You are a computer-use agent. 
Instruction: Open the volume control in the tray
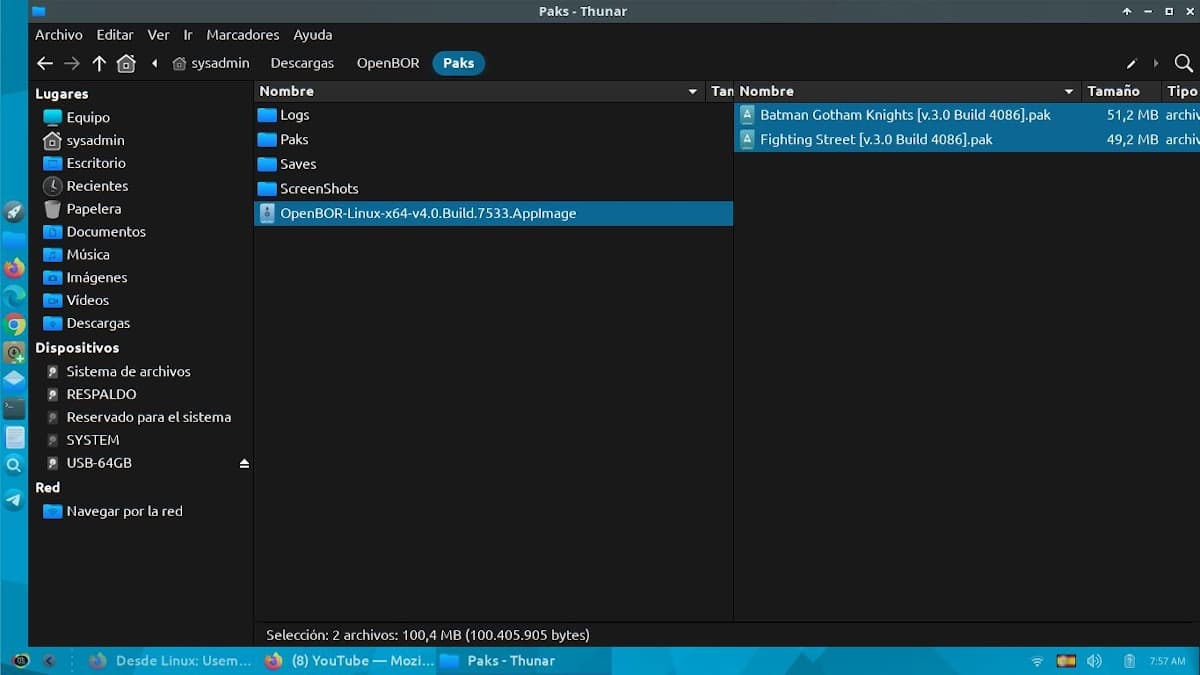point(1094,661)
